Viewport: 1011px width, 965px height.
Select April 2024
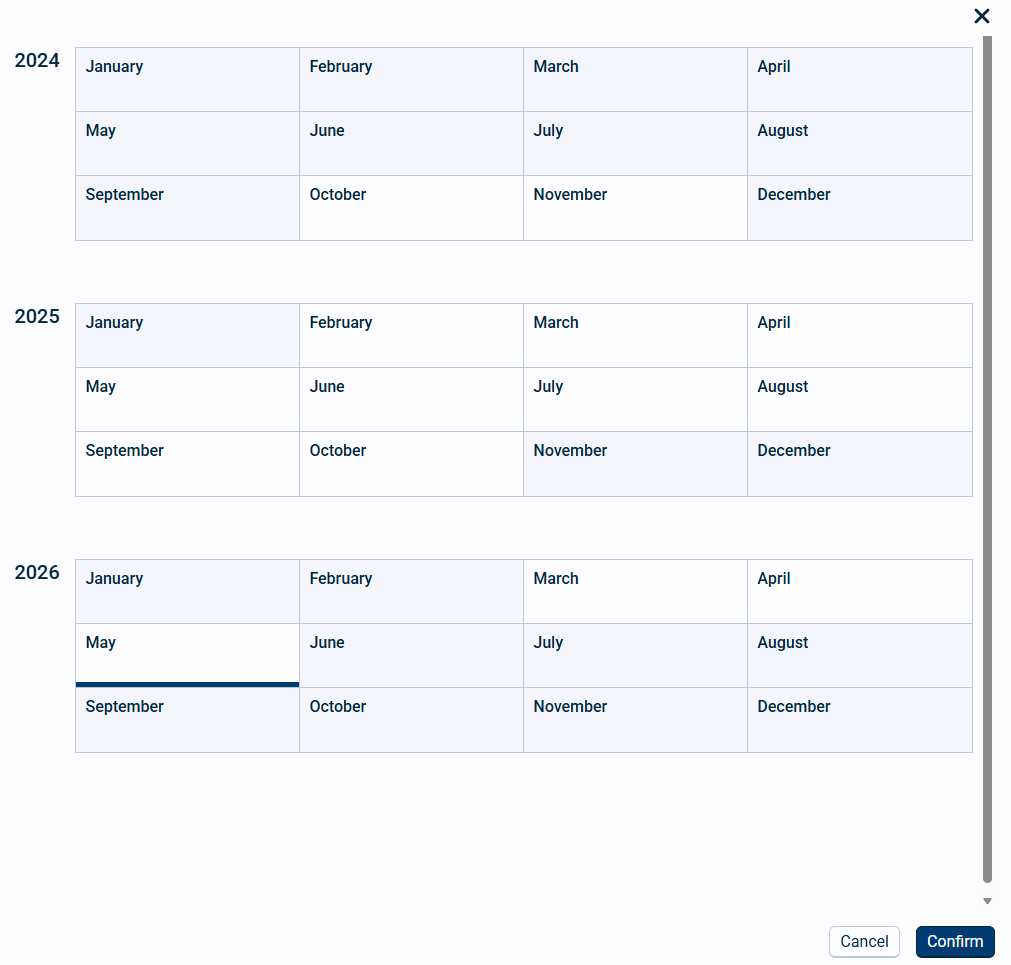click(859, 79)
